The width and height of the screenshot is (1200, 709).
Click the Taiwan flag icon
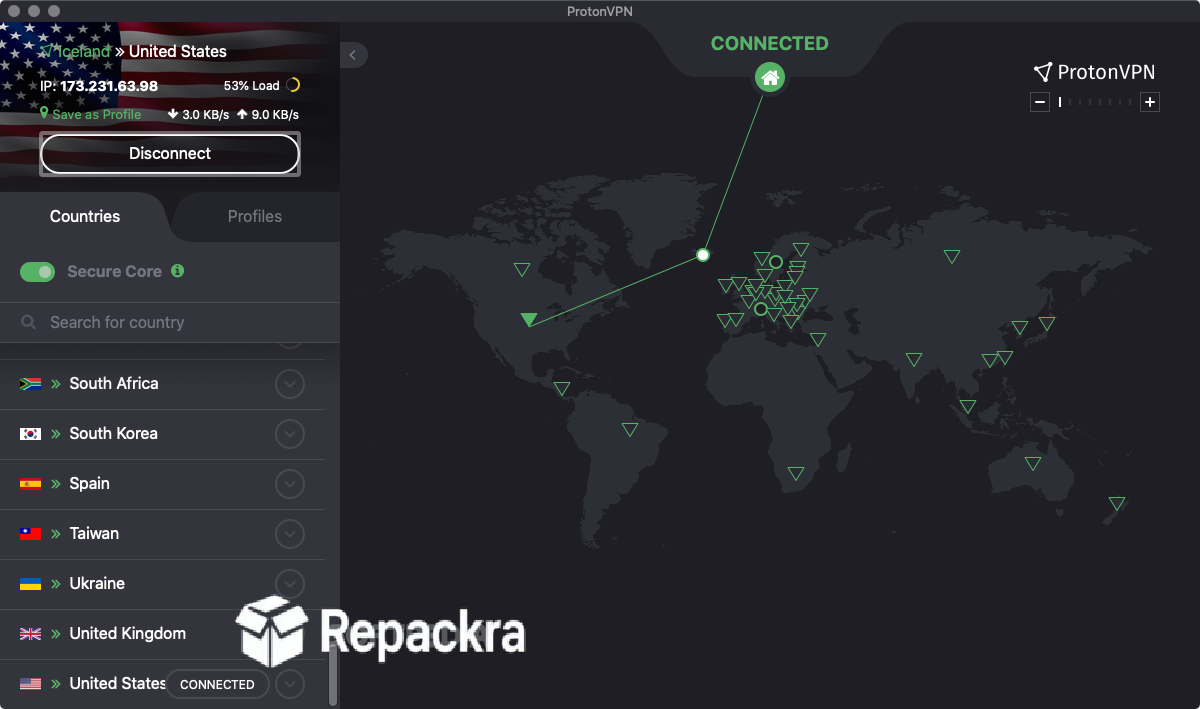(x=30, y=533)
